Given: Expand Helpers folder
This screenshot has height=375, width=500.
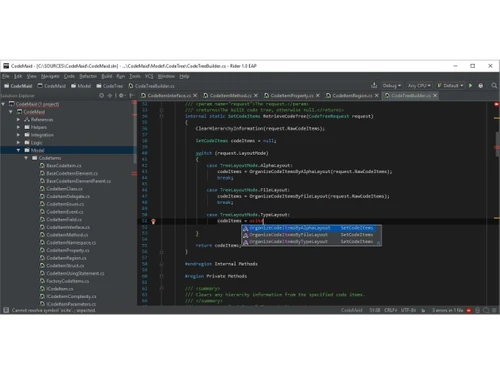Looking at the screenshot, I should coord(18,127).
